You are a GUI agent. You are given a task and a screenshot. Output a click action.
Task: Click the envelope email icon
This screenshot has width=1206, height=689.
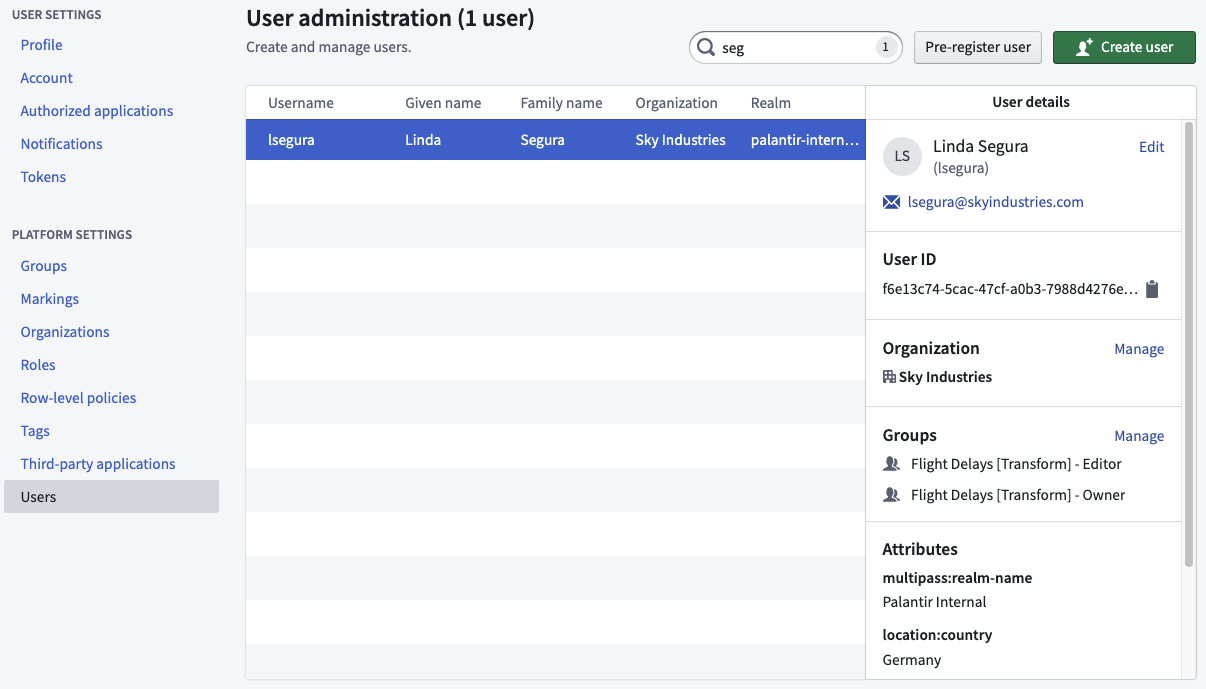(x=892, y=202)
